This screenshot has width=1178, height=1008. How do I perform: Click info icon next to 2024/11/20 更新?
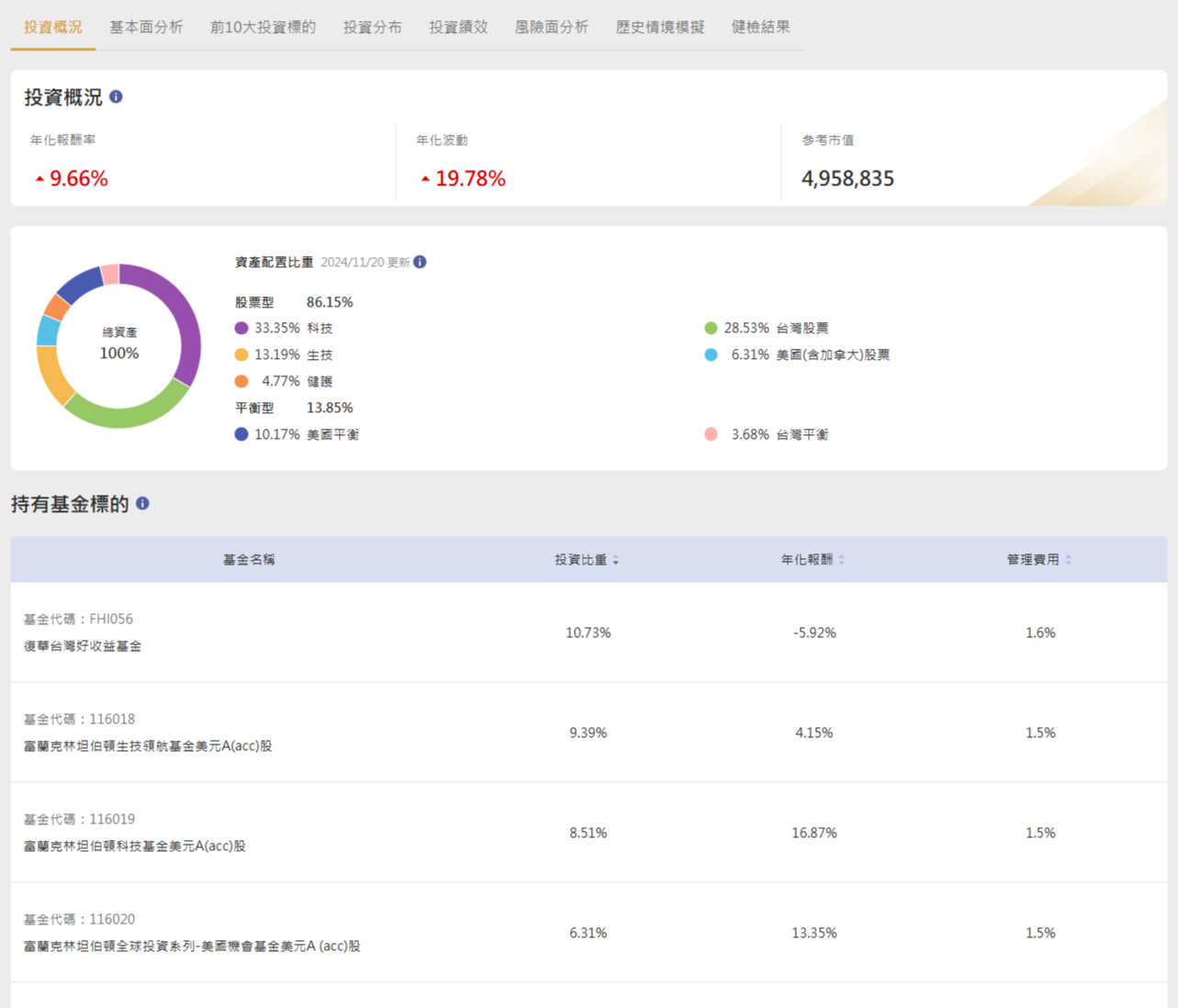(x=420, y=262)
